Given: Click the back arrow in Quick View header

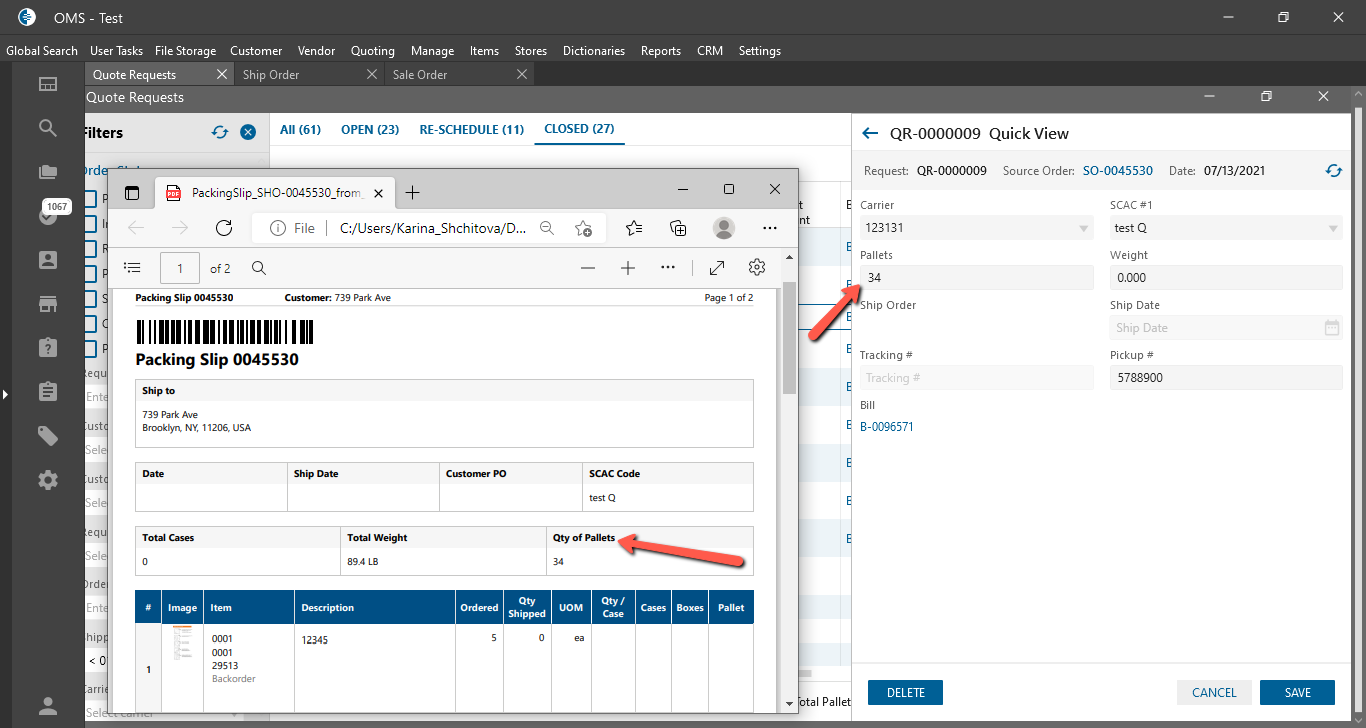Looking at the screenshot, I should 870,133.
